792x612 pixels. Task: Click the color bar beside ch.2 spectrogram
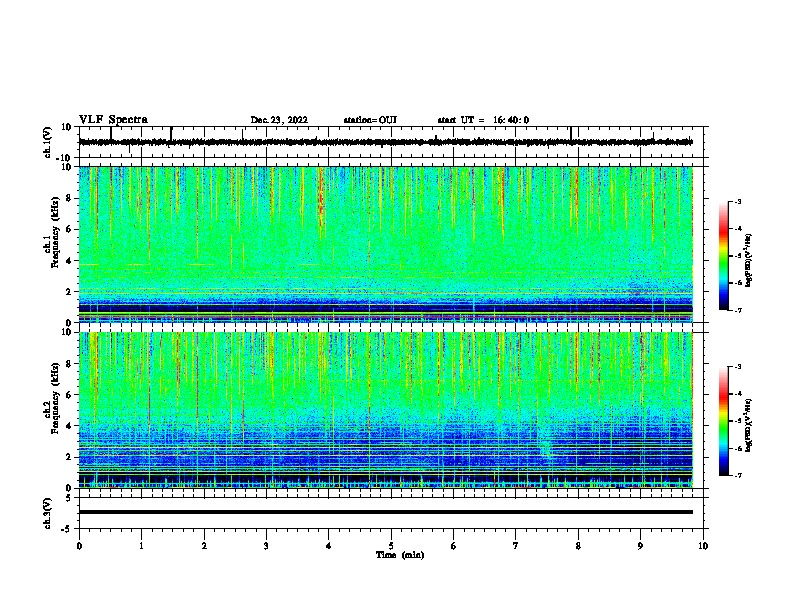pos(724,421)
